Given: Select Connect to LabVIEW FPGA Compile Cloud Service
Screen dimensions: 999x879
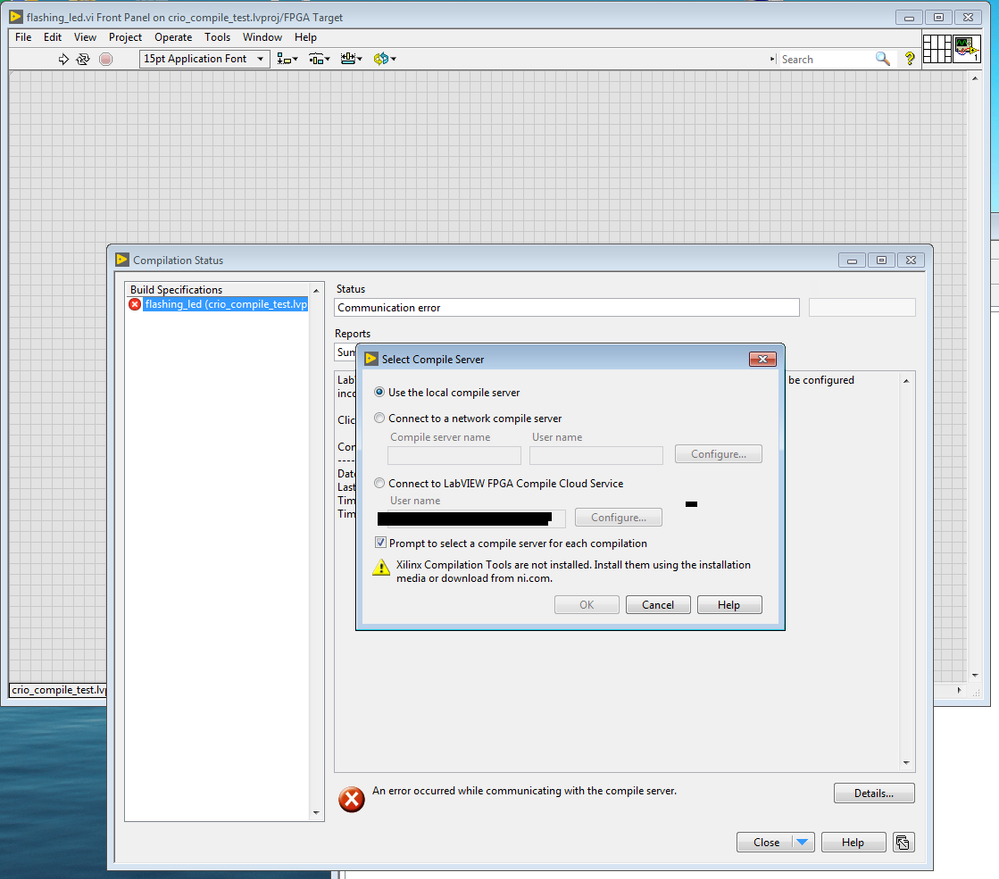Looking at the screenshot, I should coord(380,483).
